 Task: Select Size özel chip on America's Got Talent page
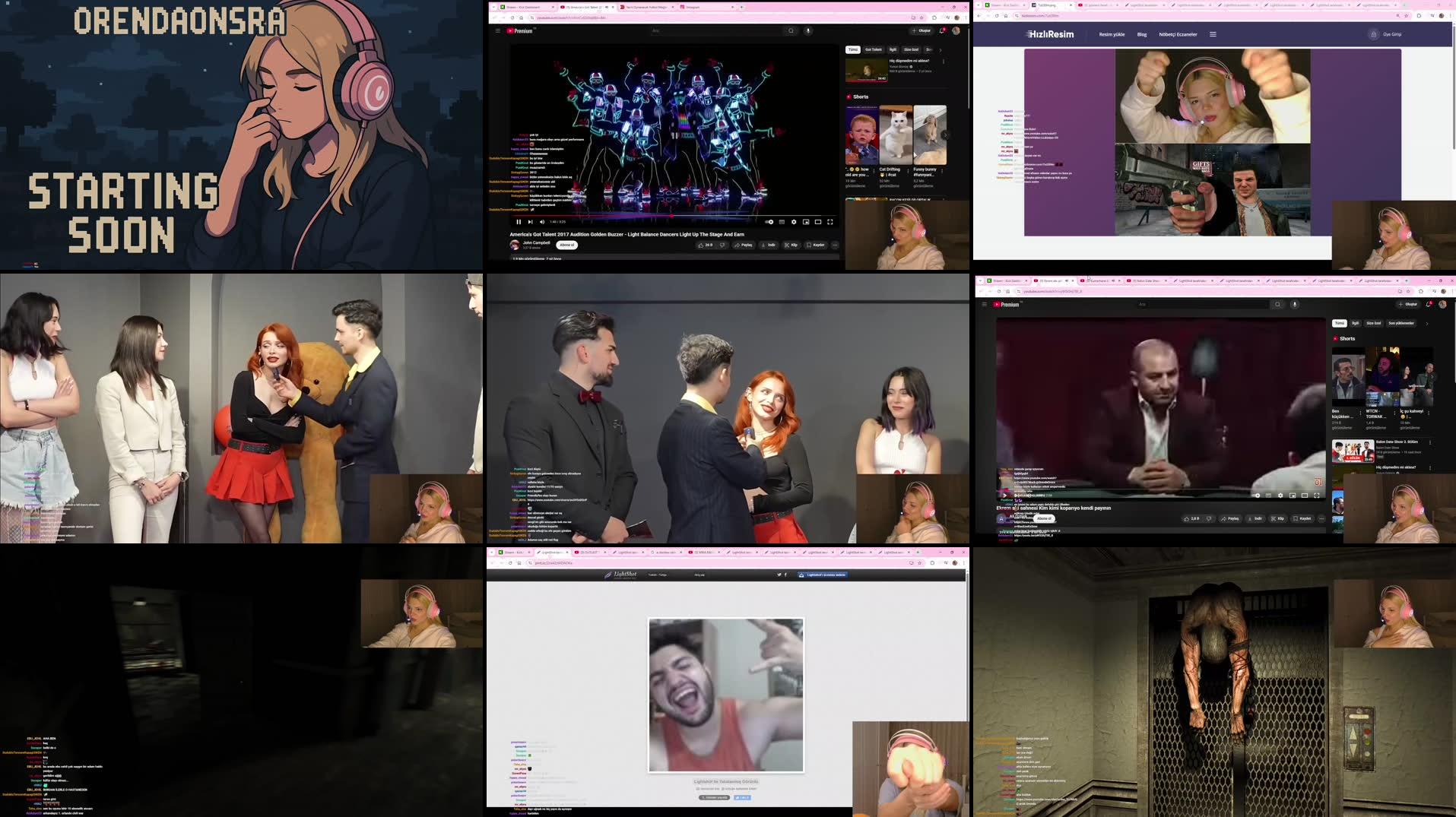click(911, 49)
